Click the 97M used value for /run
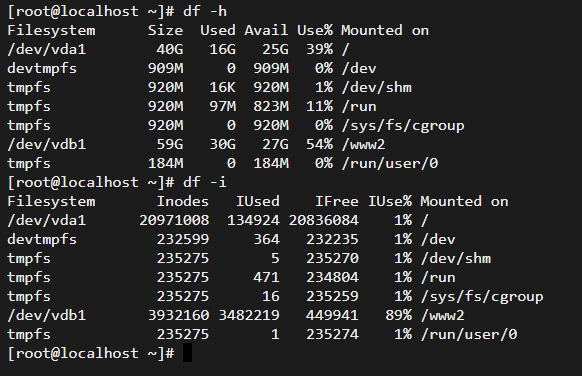This screenshot has width=582, height=376. 222,106
